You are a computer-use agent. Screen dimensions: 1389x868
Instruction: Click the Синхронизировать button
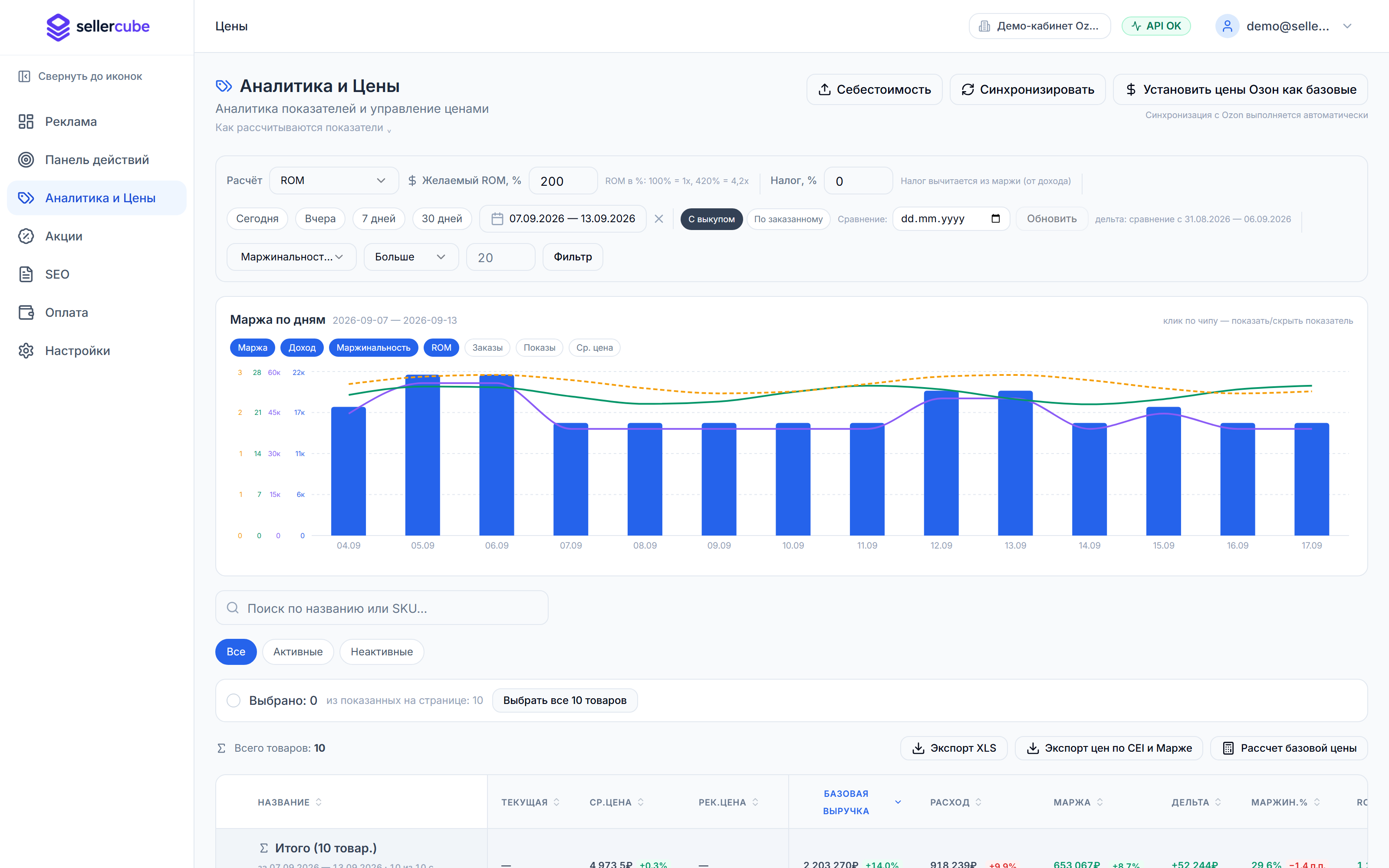point(1027,89)
